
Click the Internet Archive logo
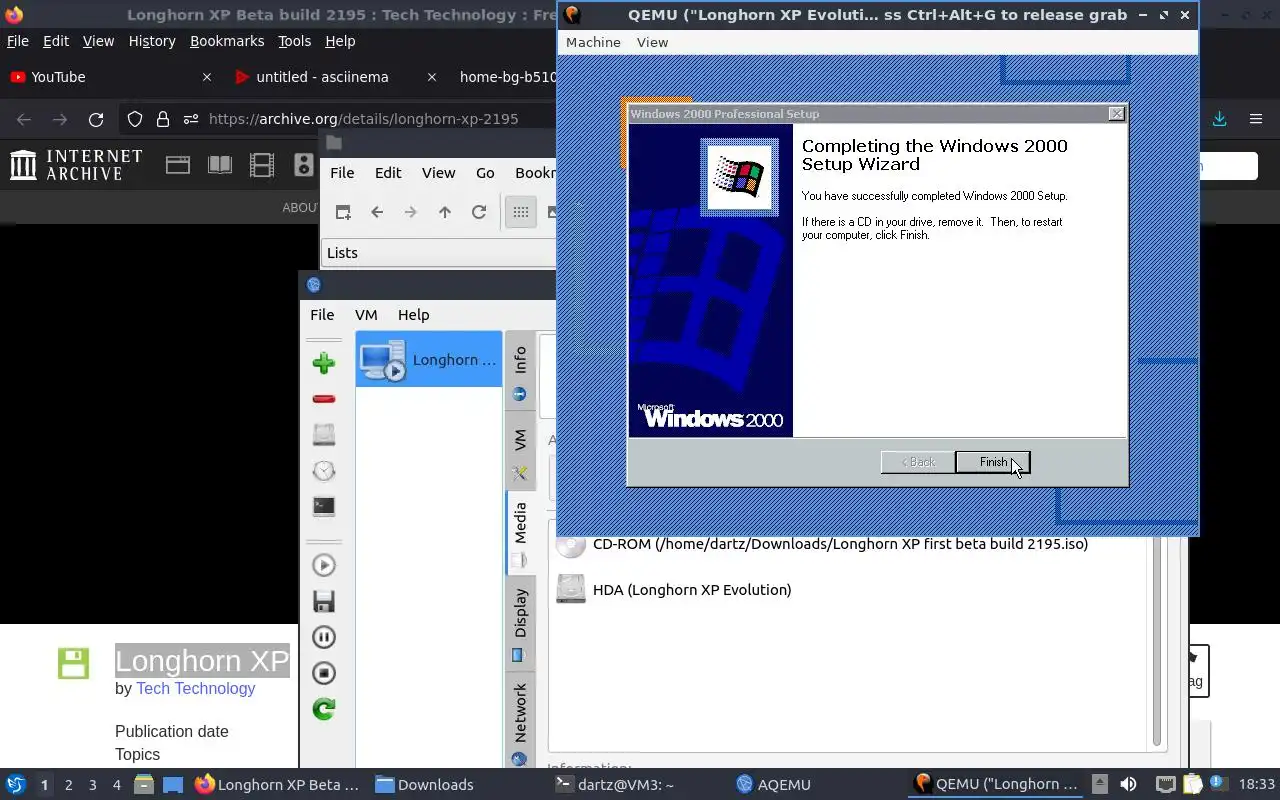click(76, 165)
